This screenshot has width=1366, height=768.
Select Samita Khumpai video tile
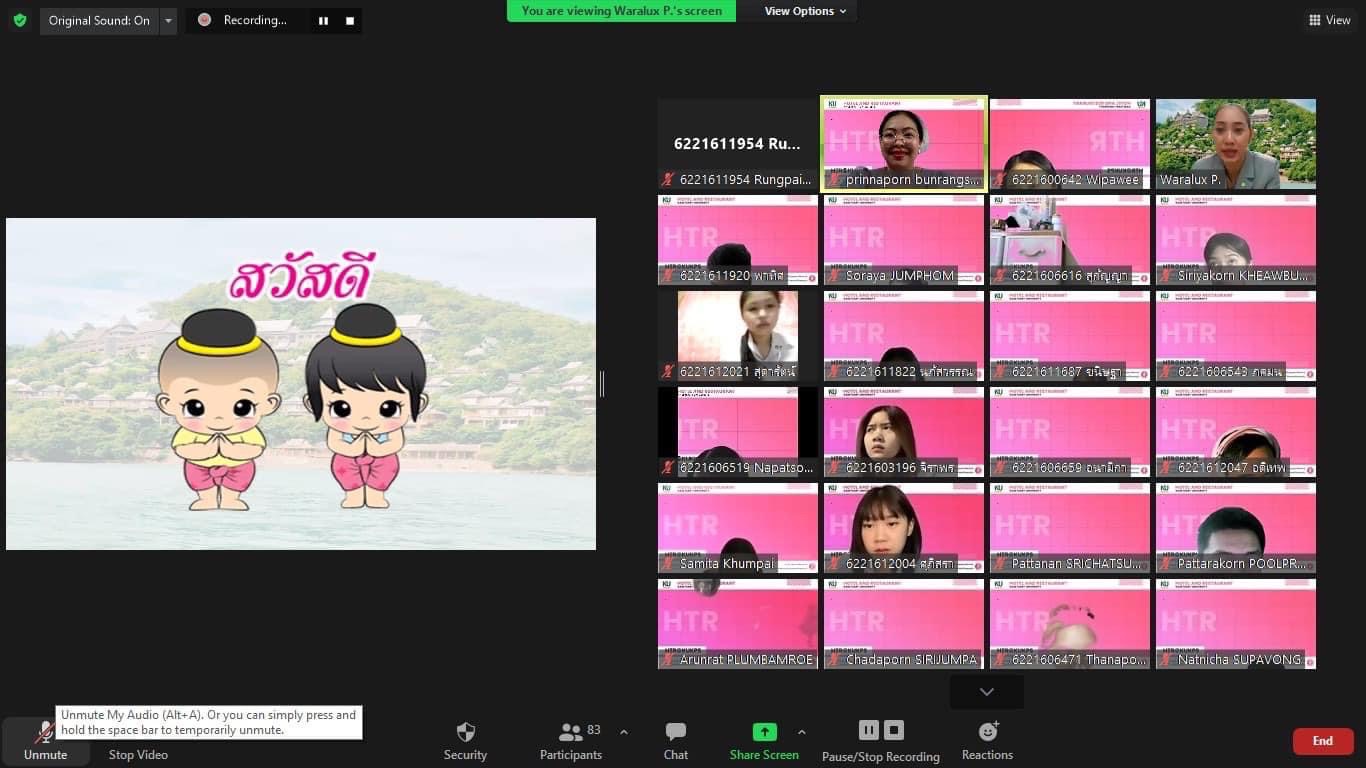tap(738, 528)
